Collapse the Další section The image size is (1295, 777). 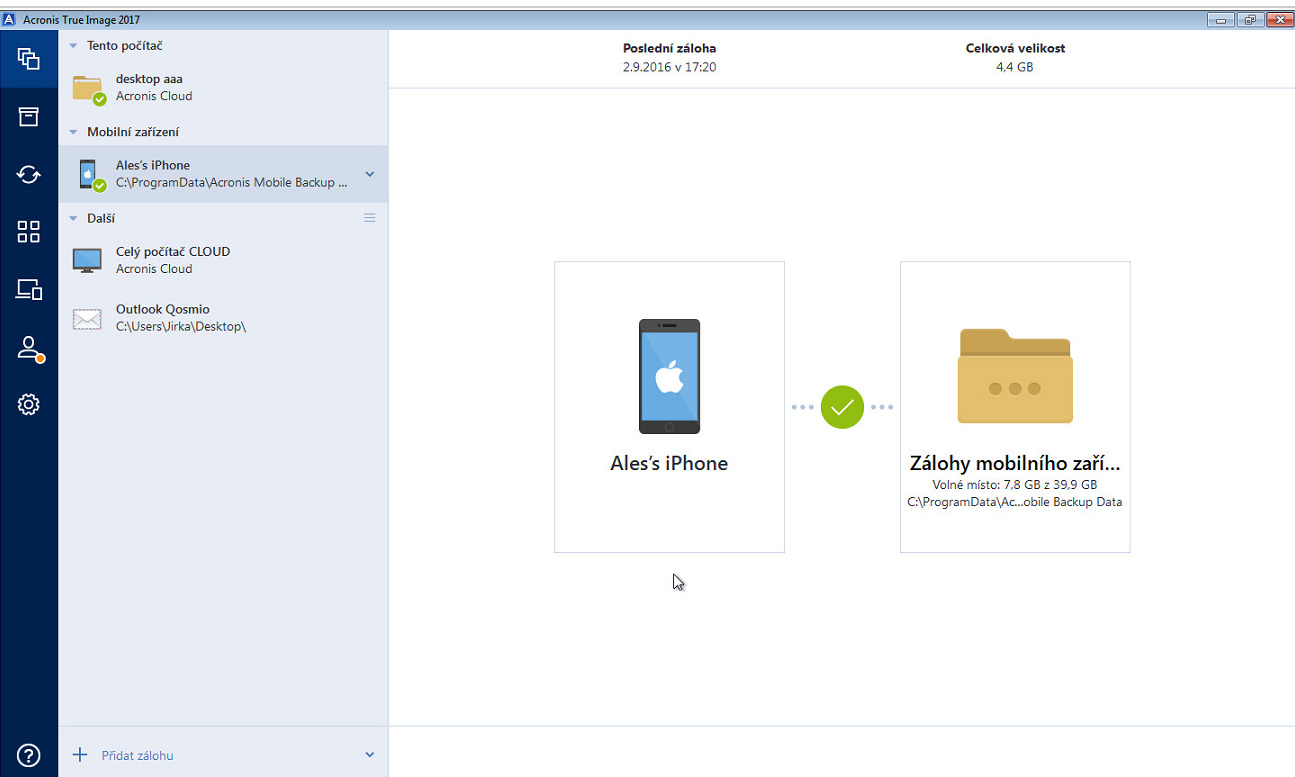coord(73,218)
